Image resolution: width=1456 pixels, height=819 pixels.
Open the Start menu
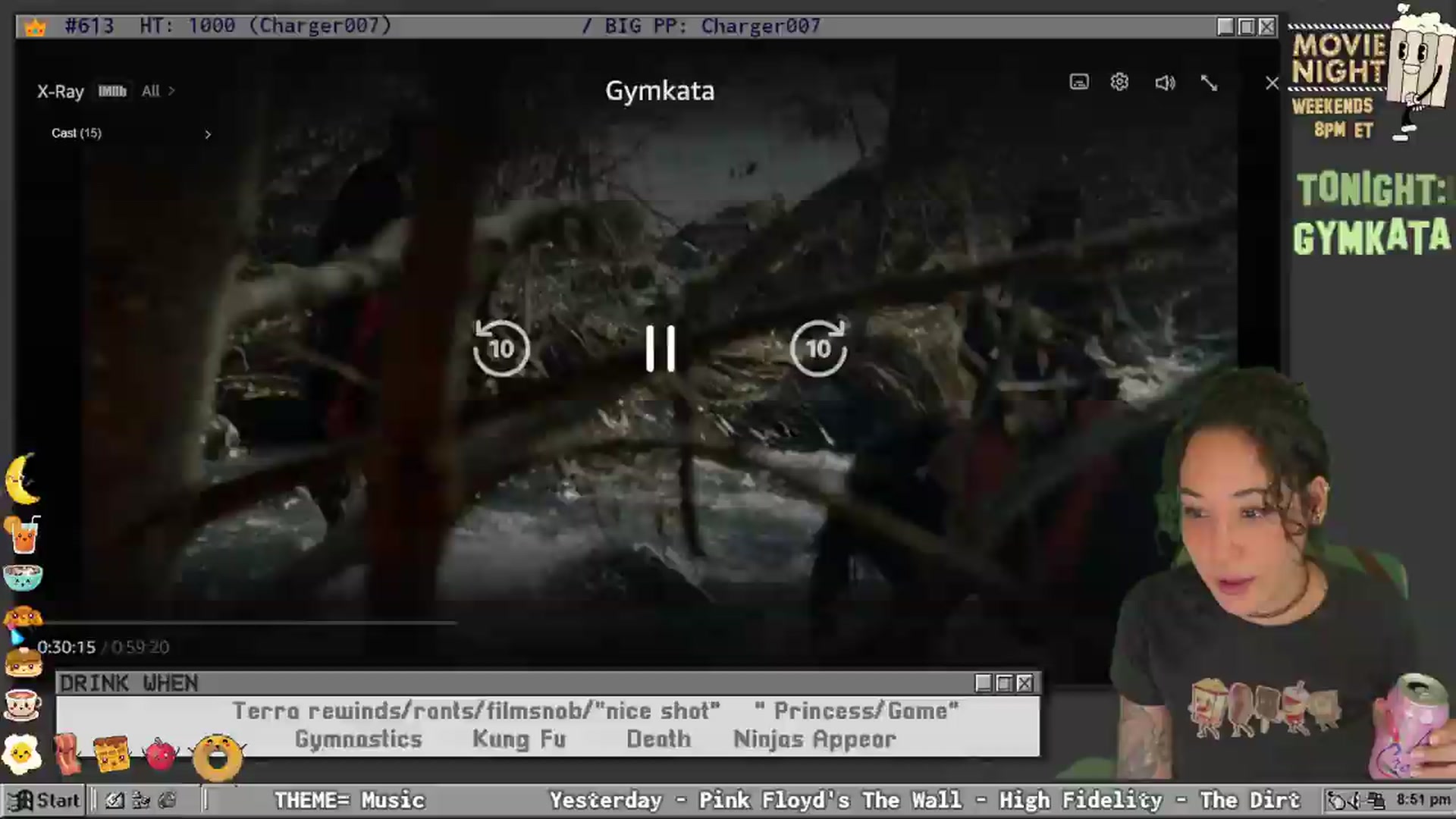pyautogui.click(x=44, y=800)
